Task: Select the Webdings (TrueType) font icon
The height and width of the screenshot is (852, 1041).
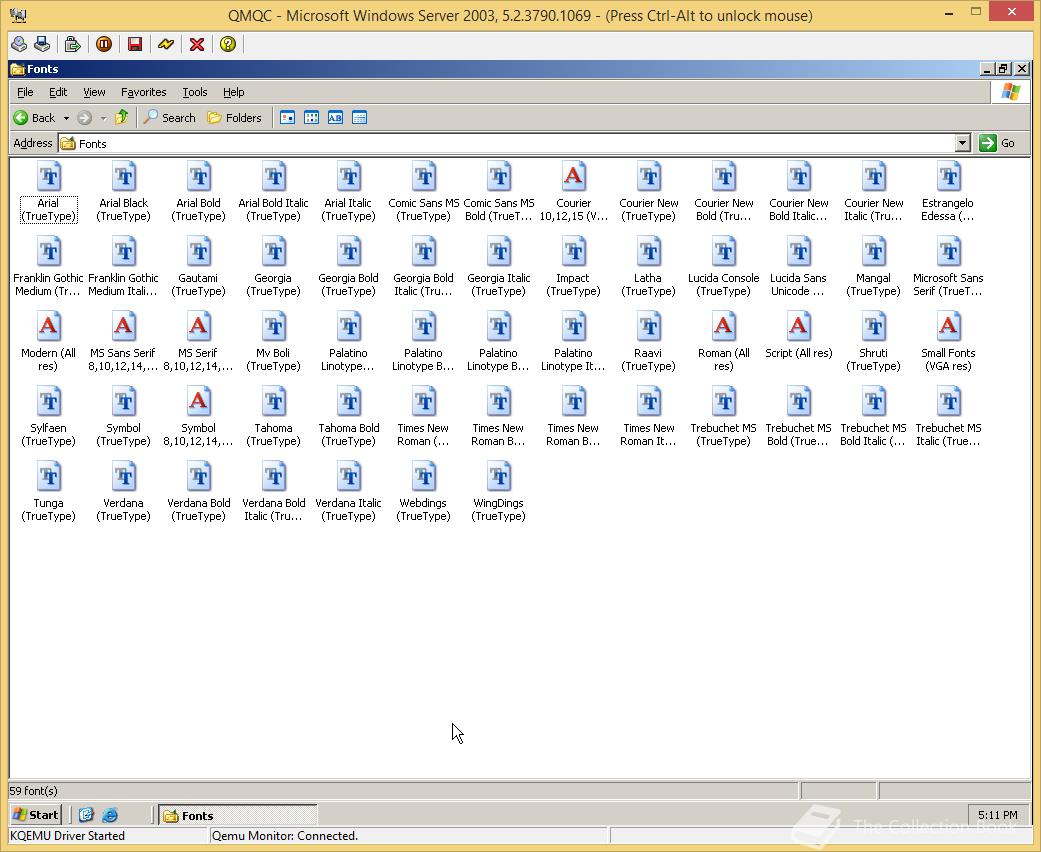Action: pyautogui.click(x=424, y=477)
